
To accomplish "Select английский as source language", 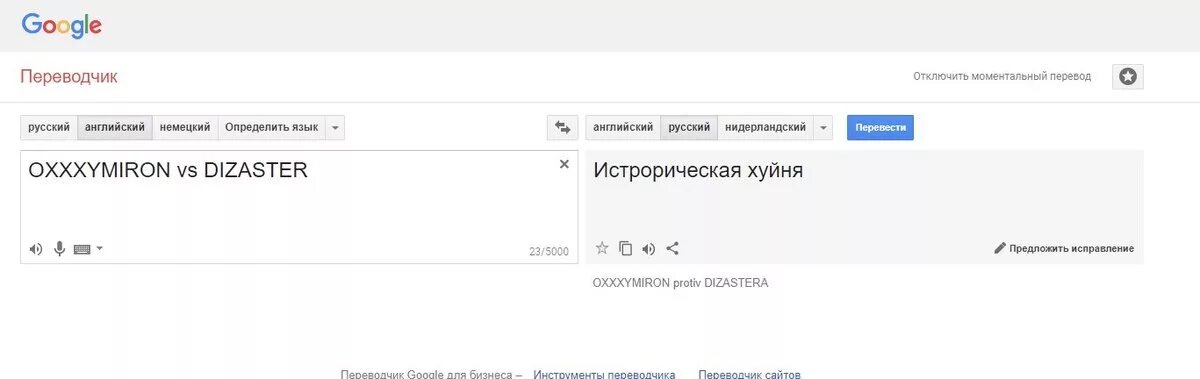I will point(115,127).
